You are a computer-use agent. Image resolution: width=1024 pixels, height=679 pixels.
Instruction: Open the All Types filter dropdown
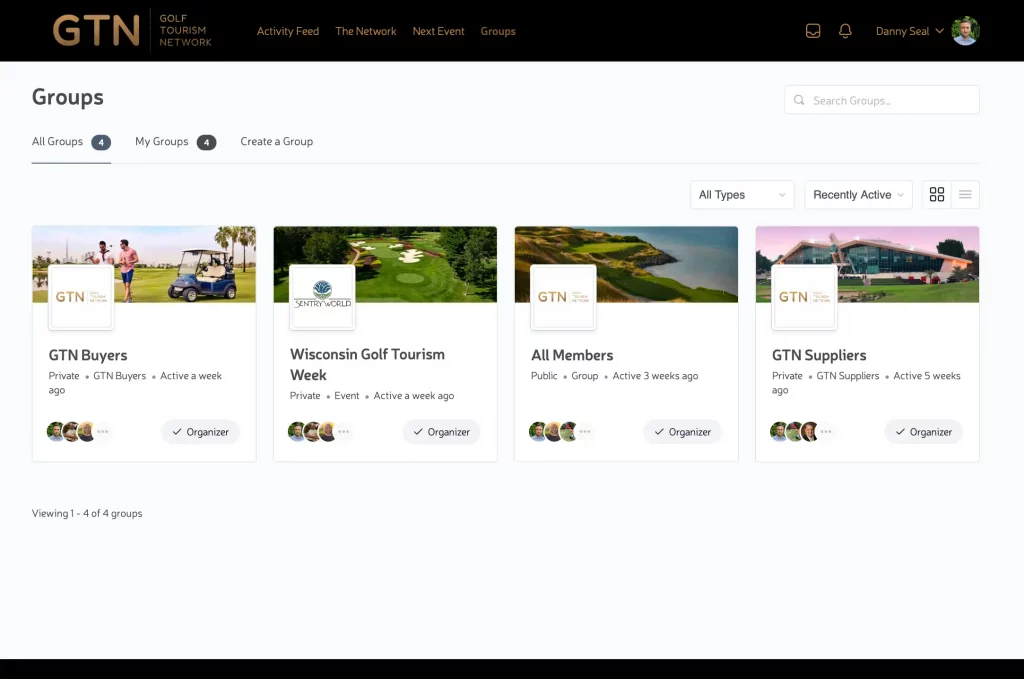pos(742,195)
